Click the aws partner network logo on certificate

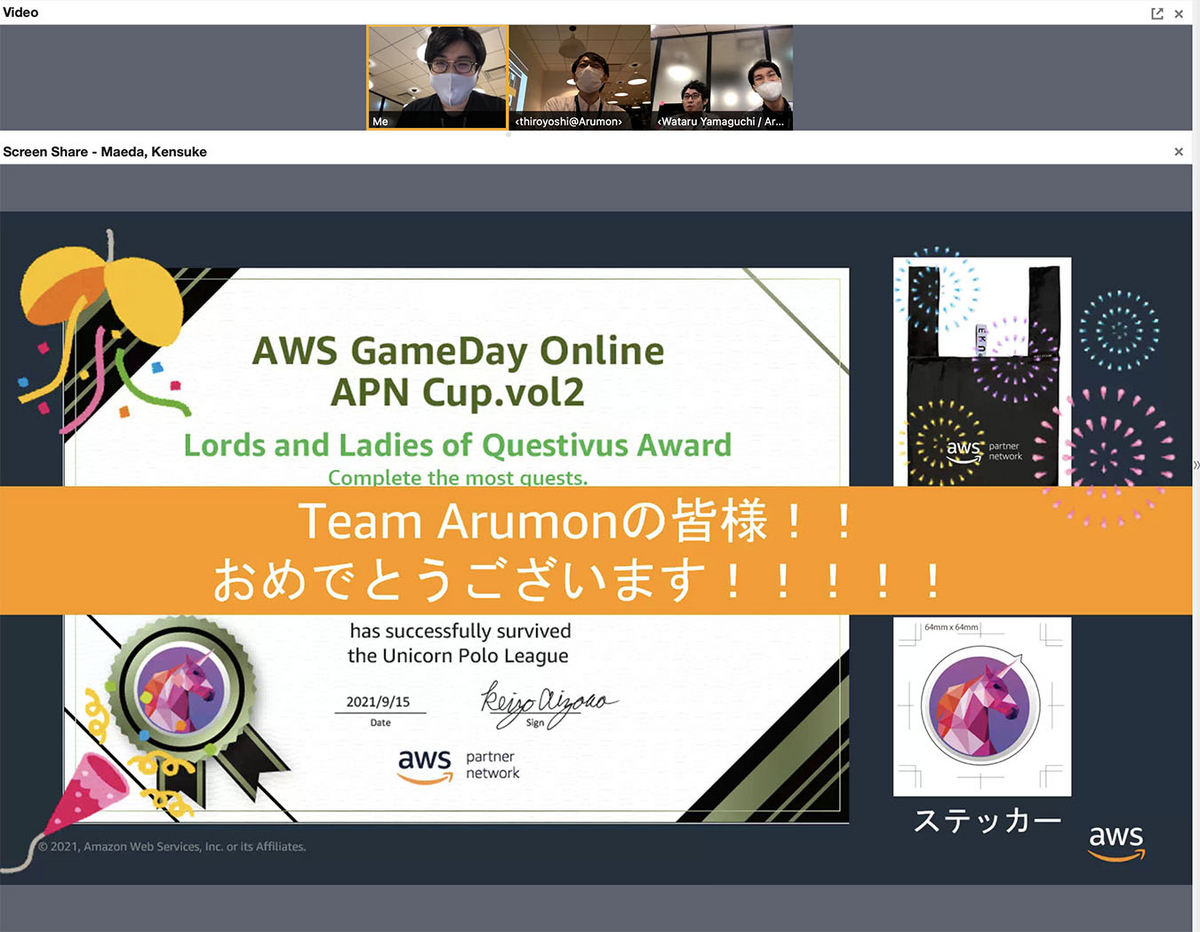pos(459,766)
